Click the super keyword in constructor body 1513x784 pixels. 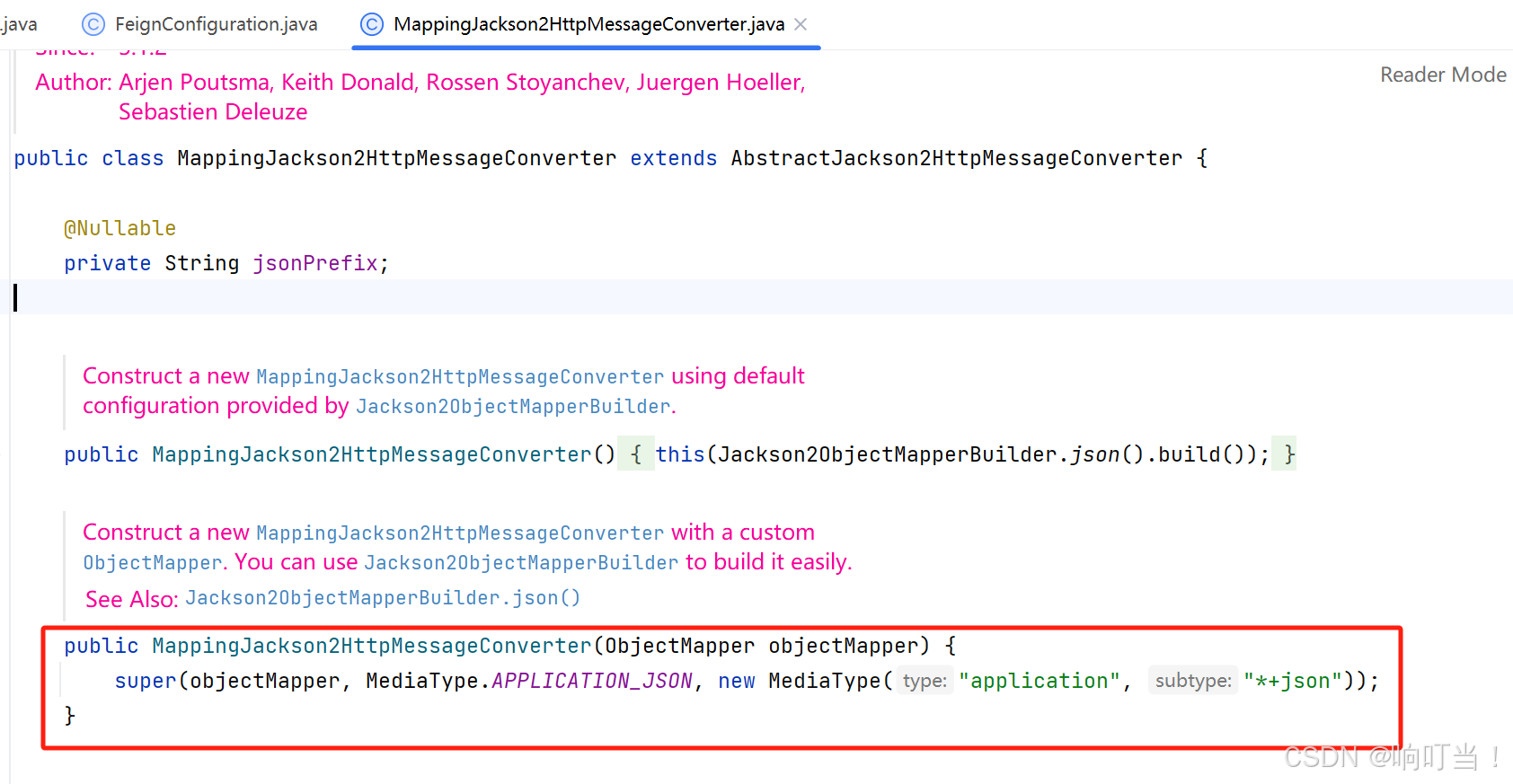coord(145,681)
